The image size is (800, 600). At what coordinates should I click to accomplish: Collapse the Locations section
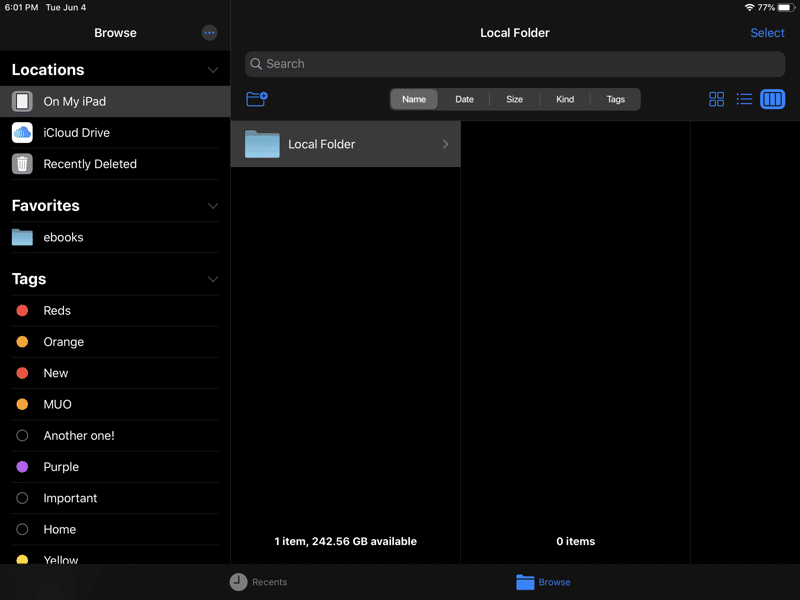pos(212,70)
